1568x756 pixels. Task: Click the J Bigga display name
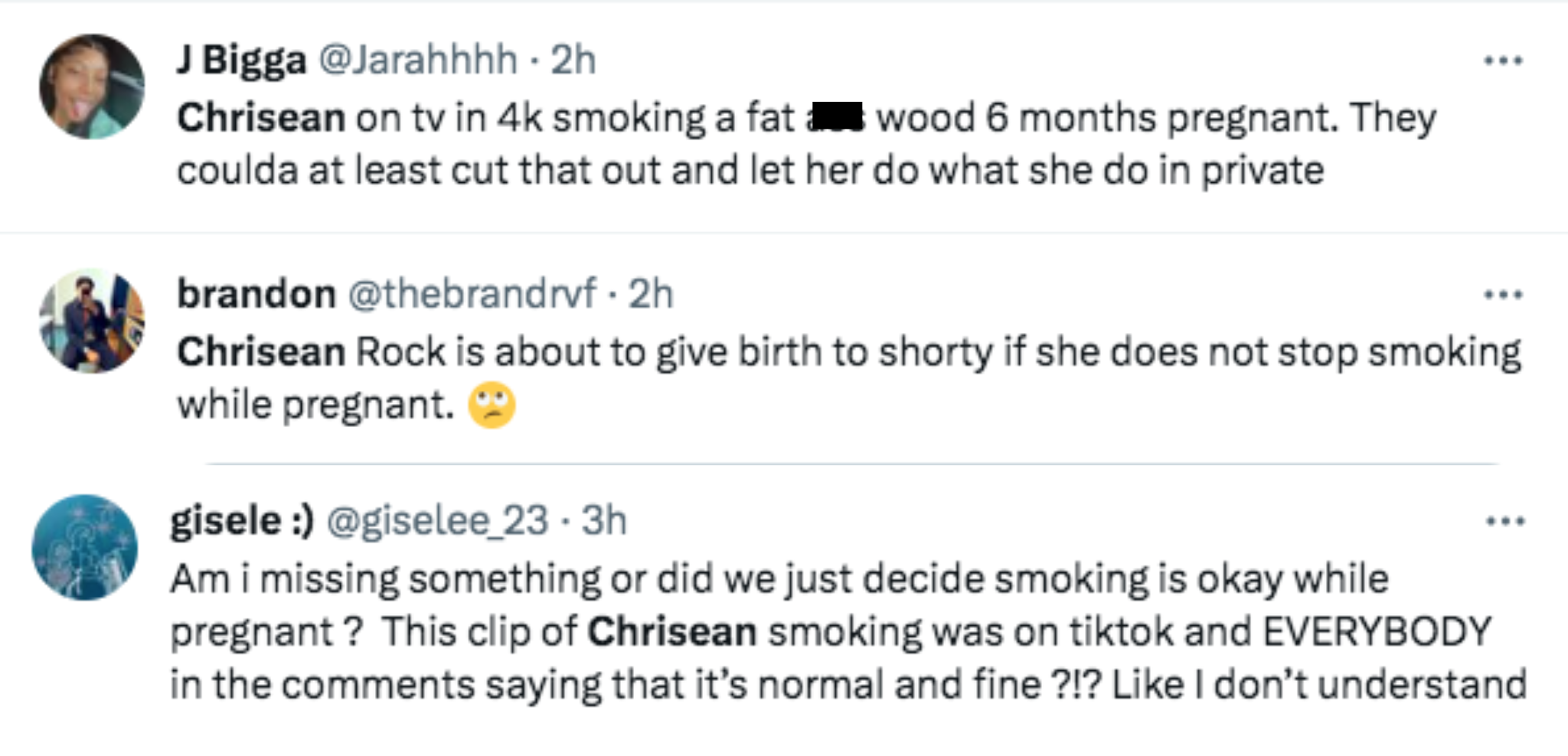pyautogui.click(x=241, y=60)
